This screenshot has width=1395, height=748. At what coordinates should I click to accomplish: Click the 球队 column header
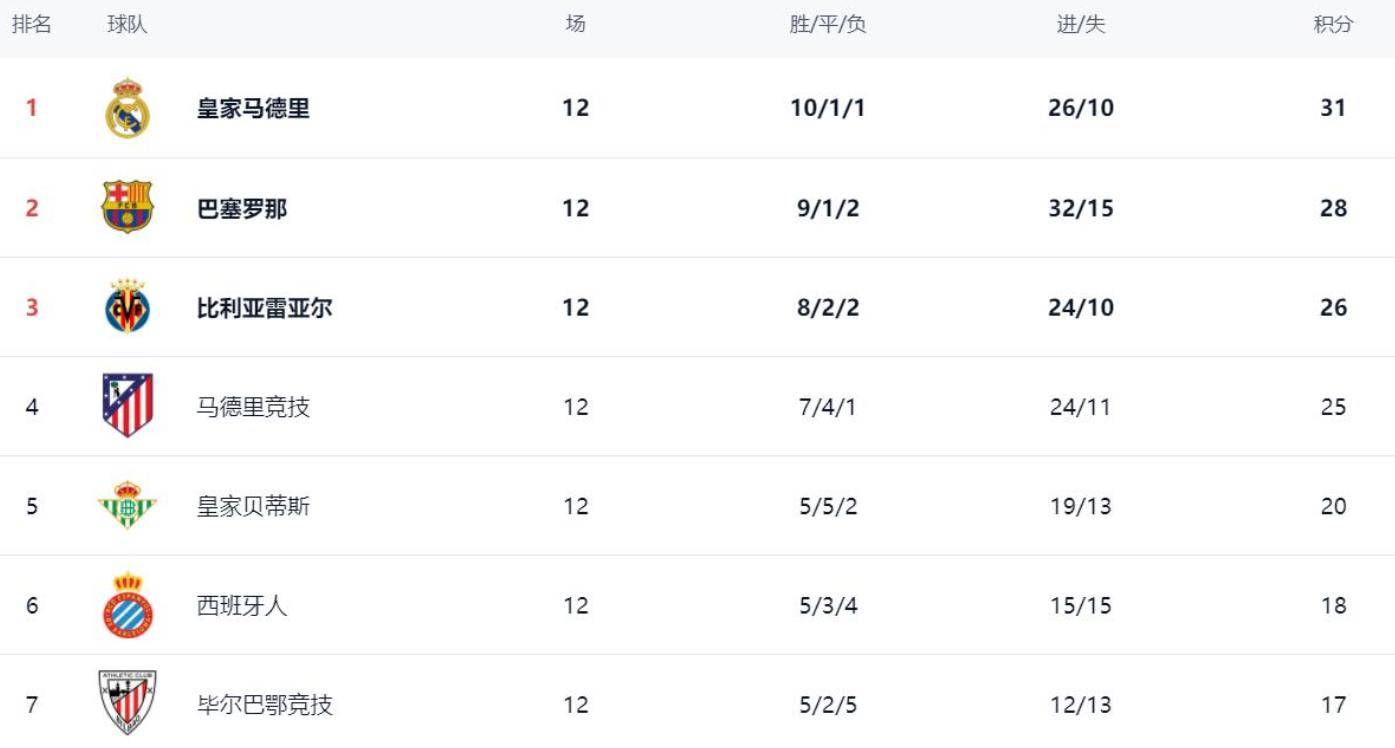click(x=127, y=25)
